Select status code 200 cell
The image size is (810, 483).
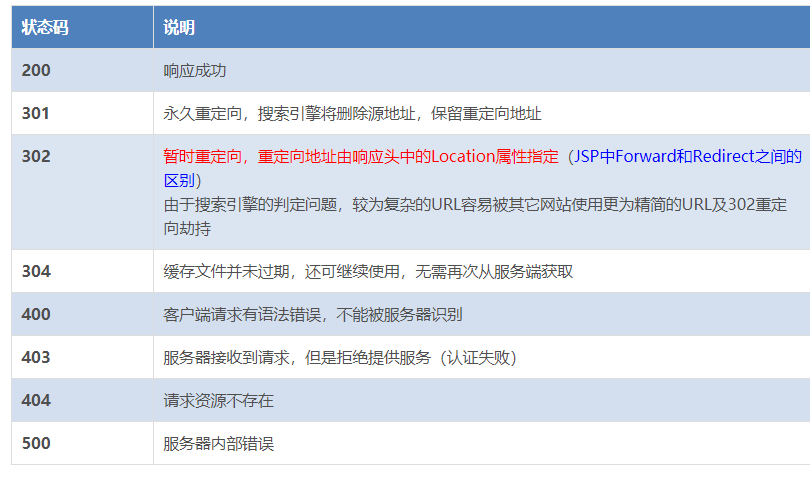tap(82, 70)
